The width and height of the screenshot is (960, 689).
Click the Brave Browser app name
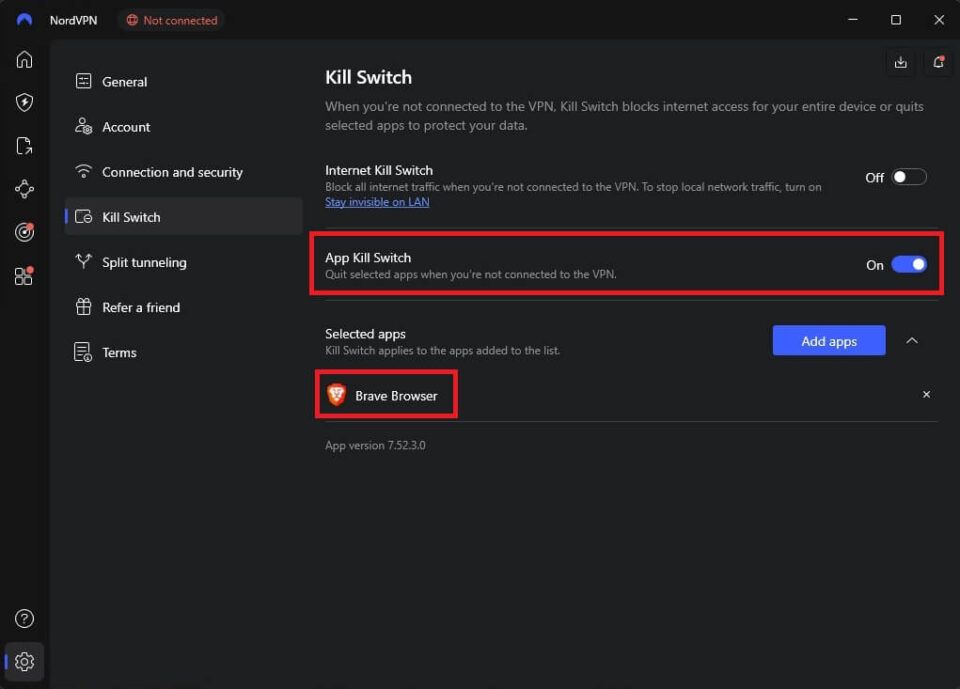coord(396,396)
